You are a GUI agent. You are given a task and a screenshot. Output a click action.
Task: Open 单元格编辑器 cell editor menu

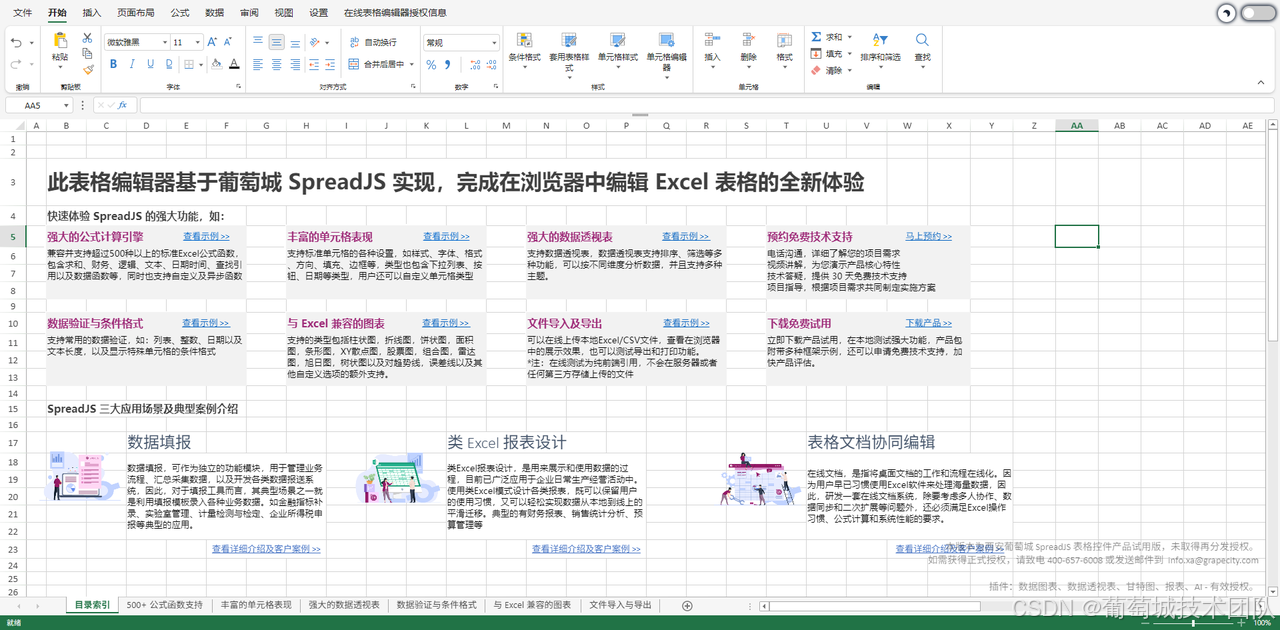coord(666,57)
